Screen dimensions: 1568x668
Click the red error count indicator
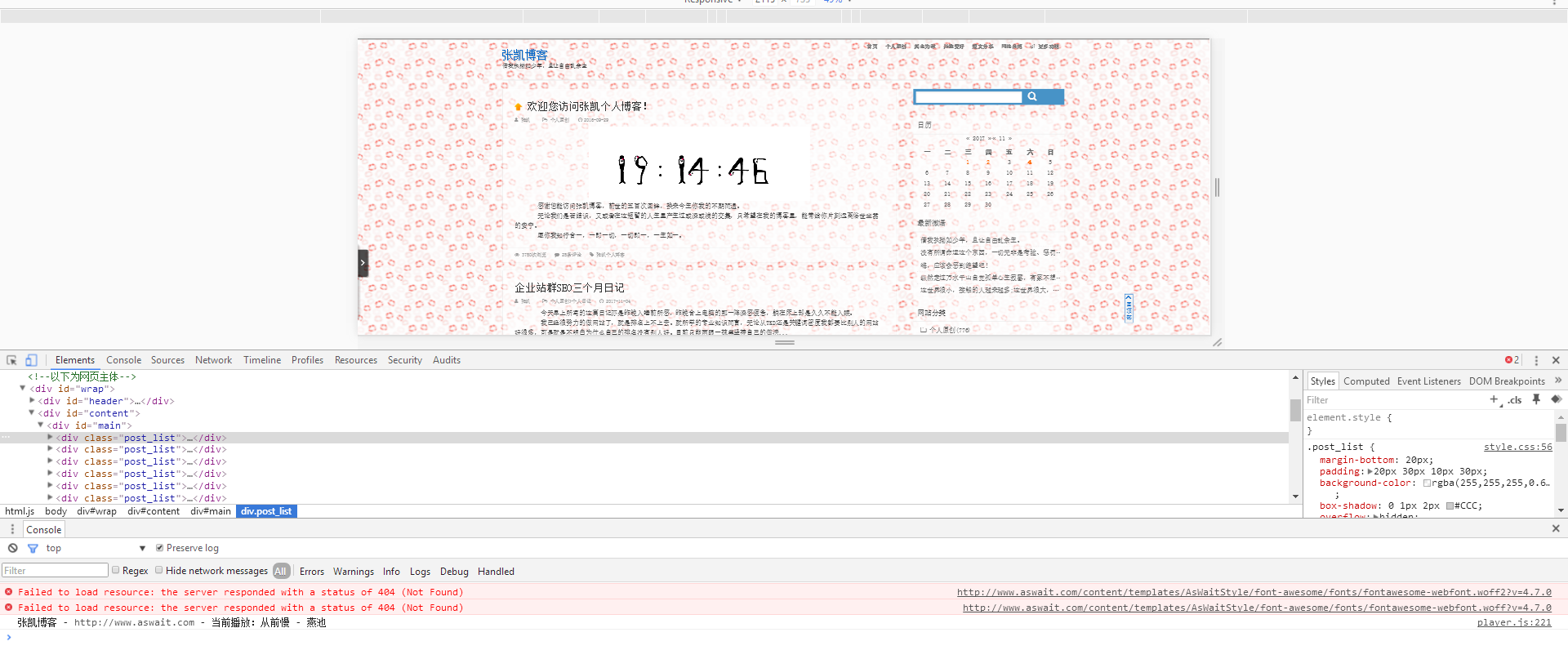click(x=1512, y=360)
